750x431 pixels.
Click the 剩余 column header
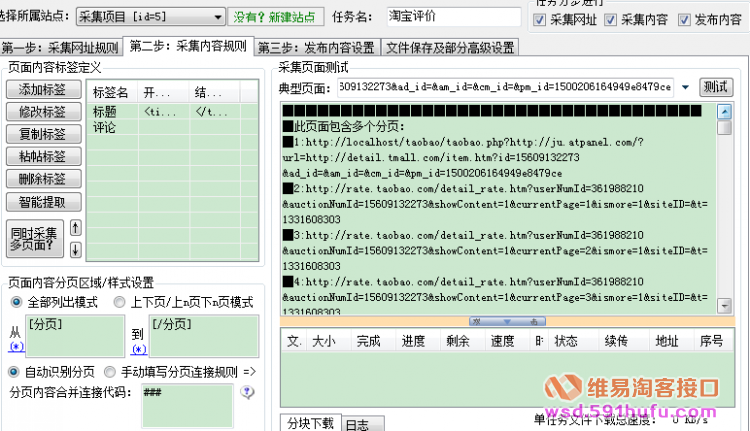coord(463,341)
